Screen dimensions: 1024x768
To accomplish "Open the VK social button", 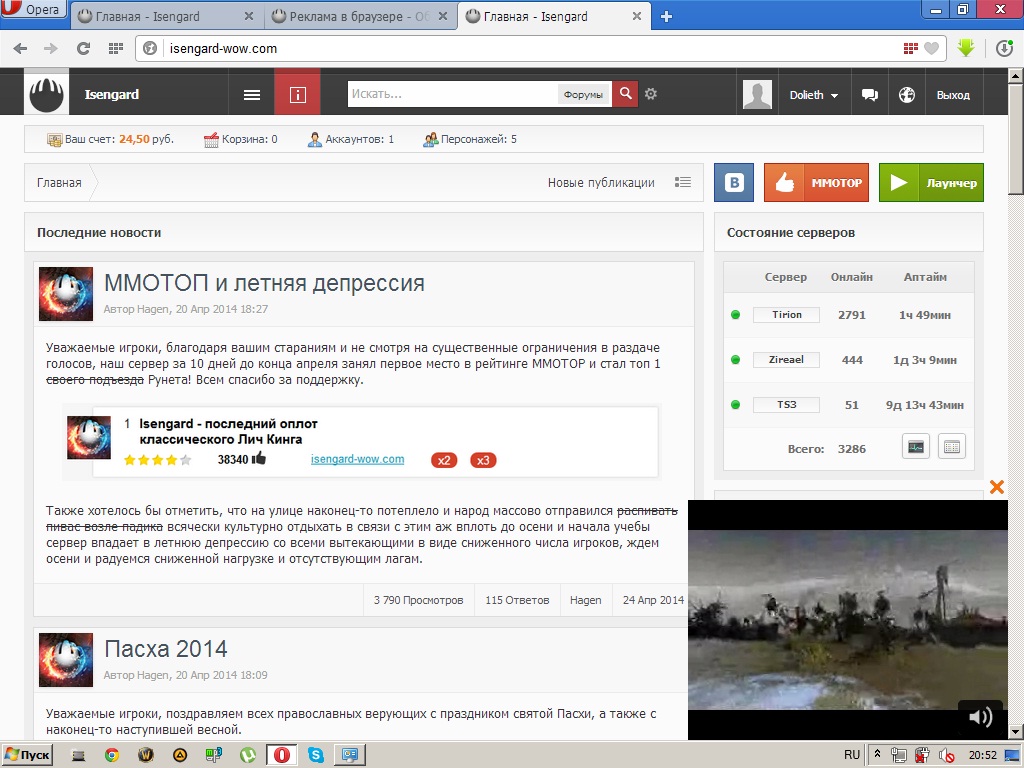I will point(734,183).
